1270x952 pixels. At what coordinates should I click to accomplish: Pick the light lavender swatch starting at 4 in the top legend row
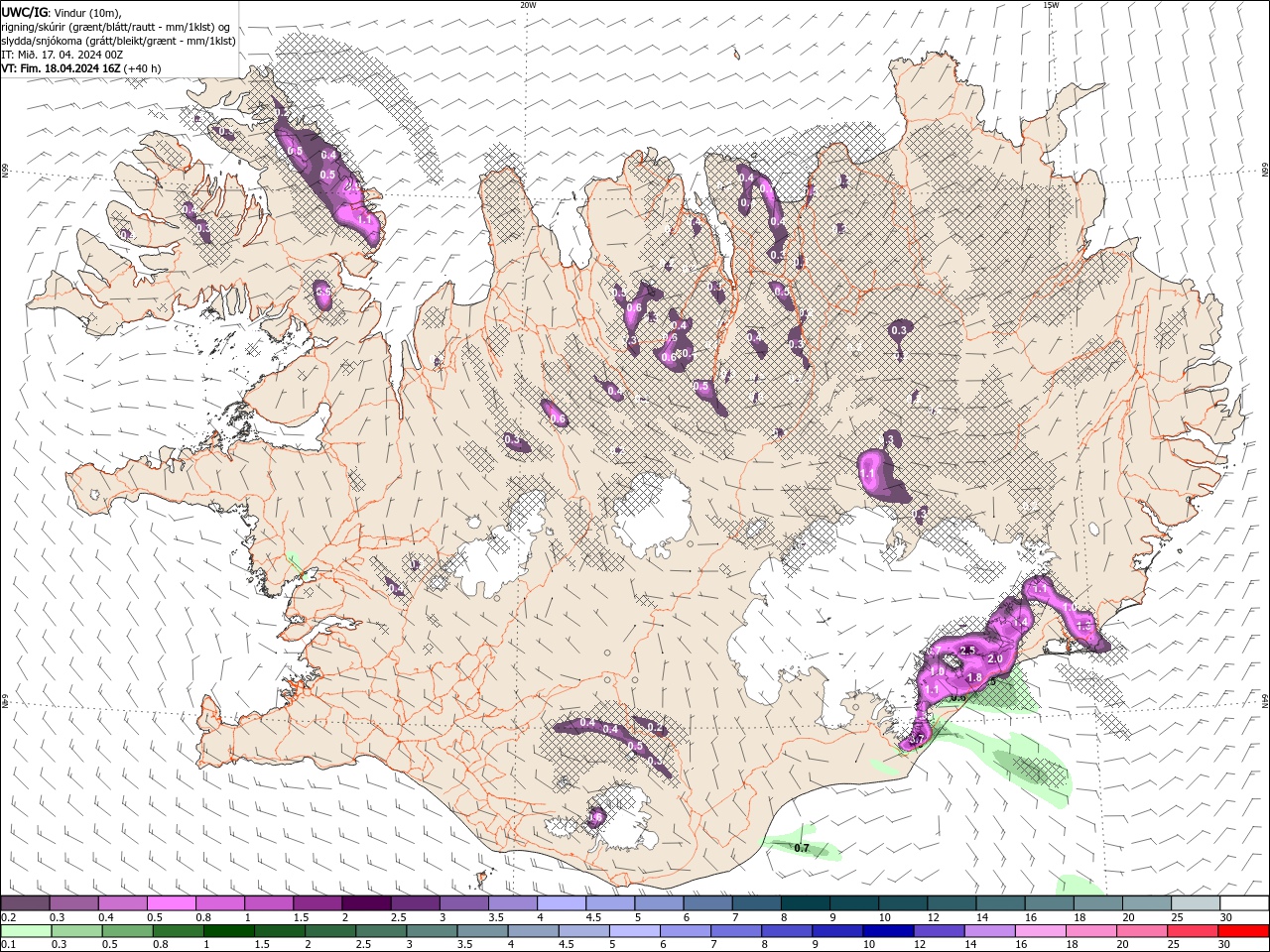562,903
